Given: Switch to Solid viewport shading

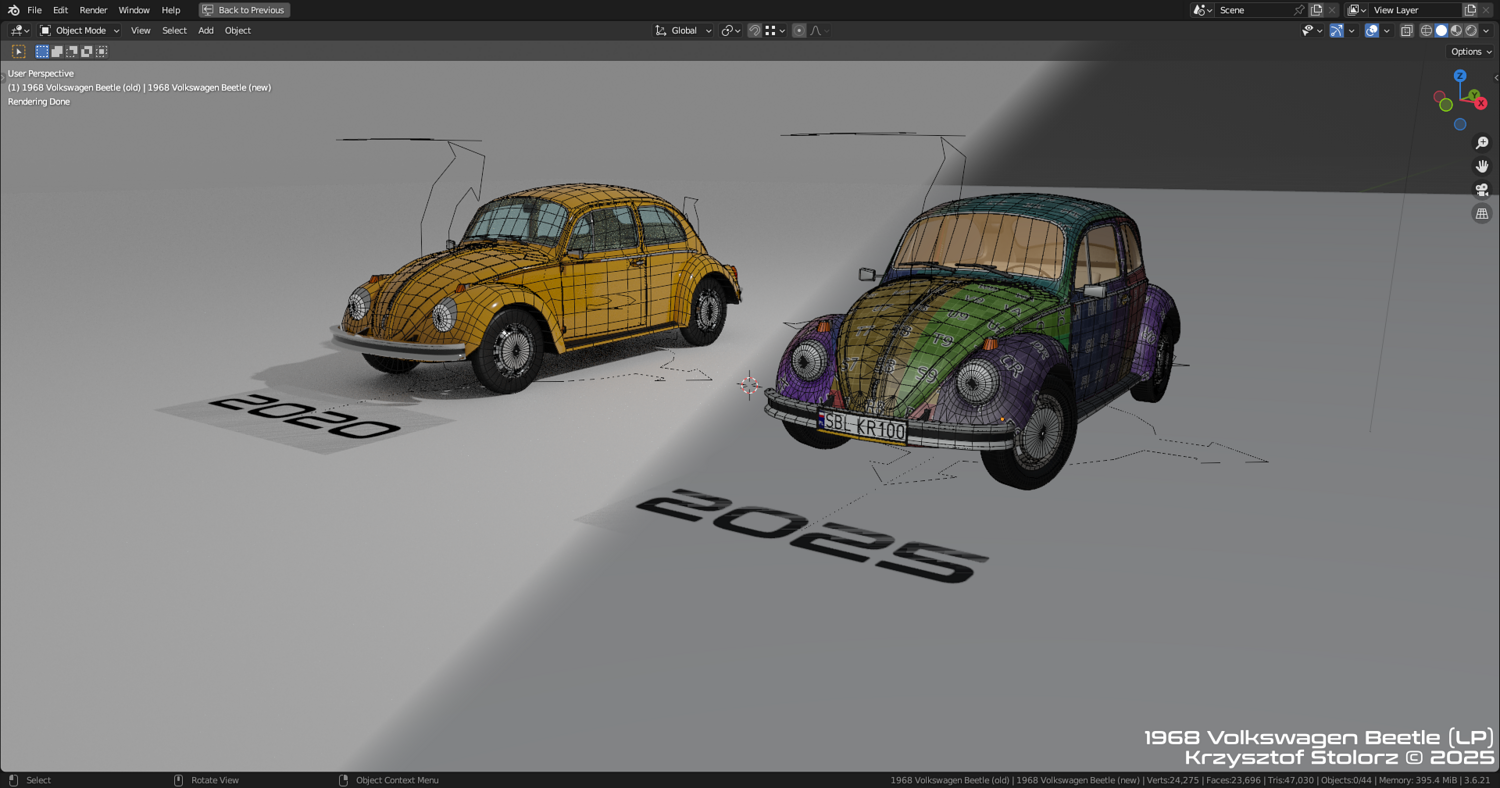Looking at the screenshot, I should pyautogui.click(x=1442, y=31).
